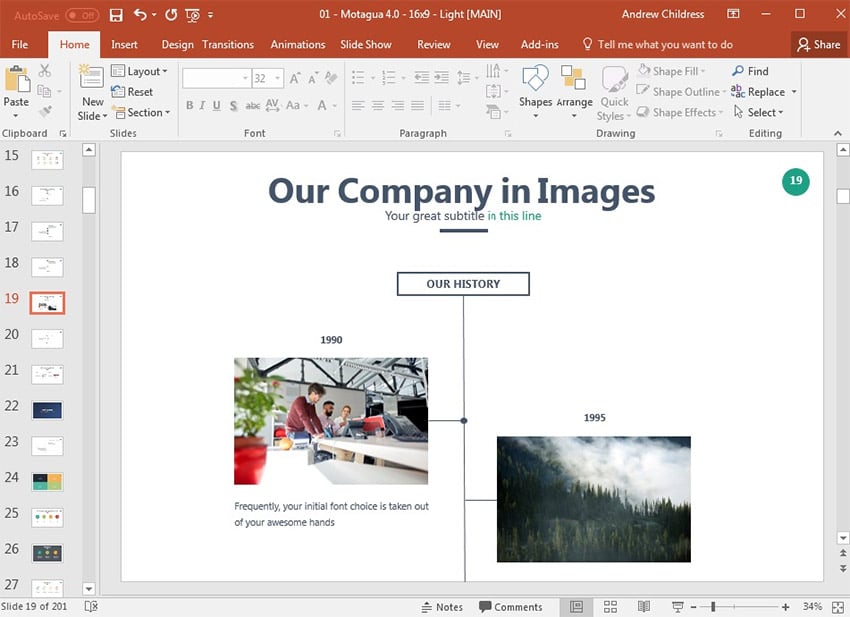Click the Share button
Viewport: 850px width, 617px height.
coord(819,44)
